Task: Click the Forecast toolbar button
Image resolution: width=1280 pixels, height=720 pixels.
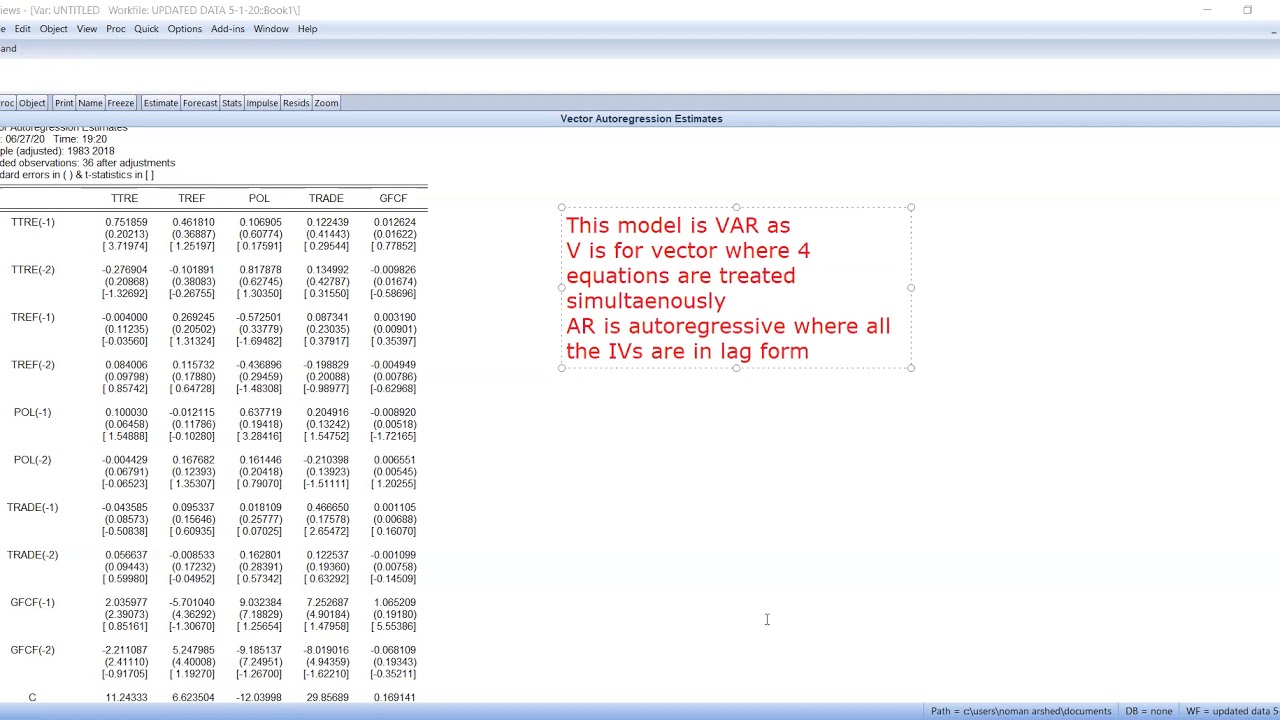Action: [x=200, y=103]
